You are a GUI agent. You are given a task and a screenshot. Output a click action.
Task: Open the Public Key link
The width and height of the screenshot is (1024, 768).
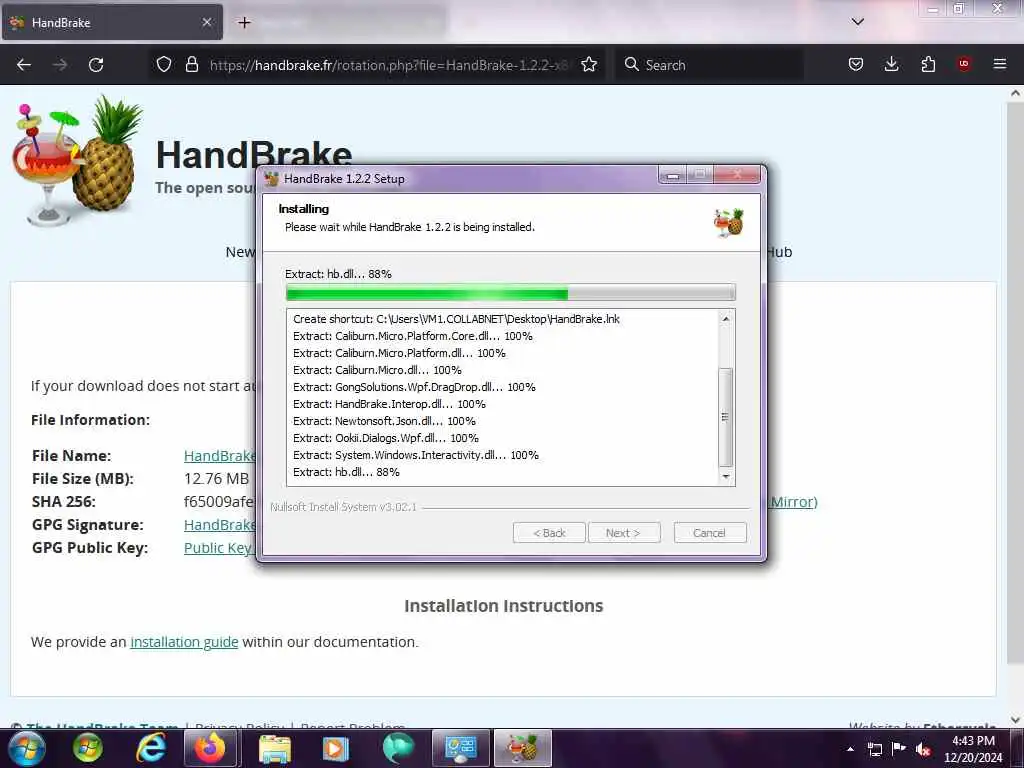[219, 548]
